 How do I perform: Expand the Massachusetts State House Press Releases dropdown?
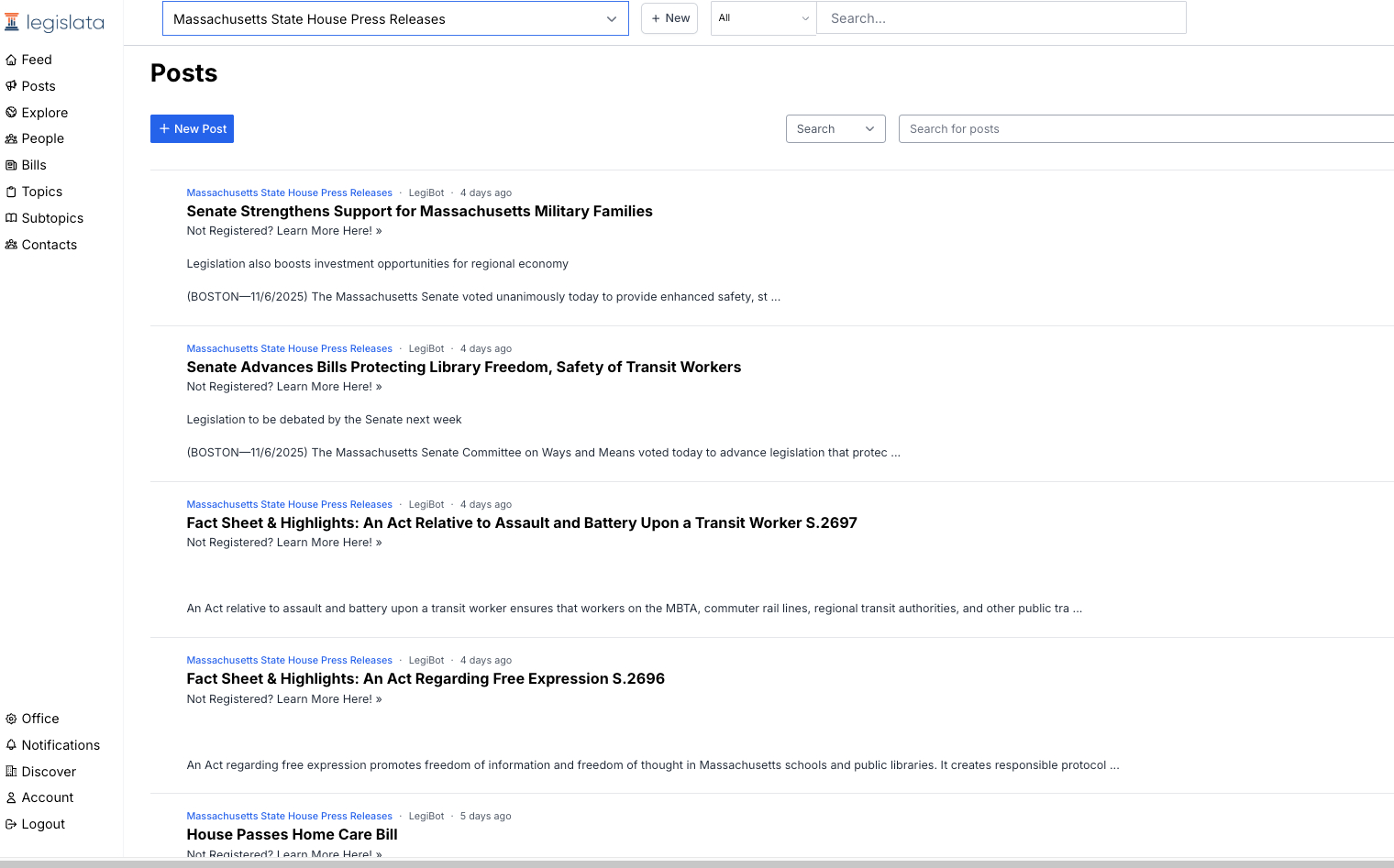(395, 19)
